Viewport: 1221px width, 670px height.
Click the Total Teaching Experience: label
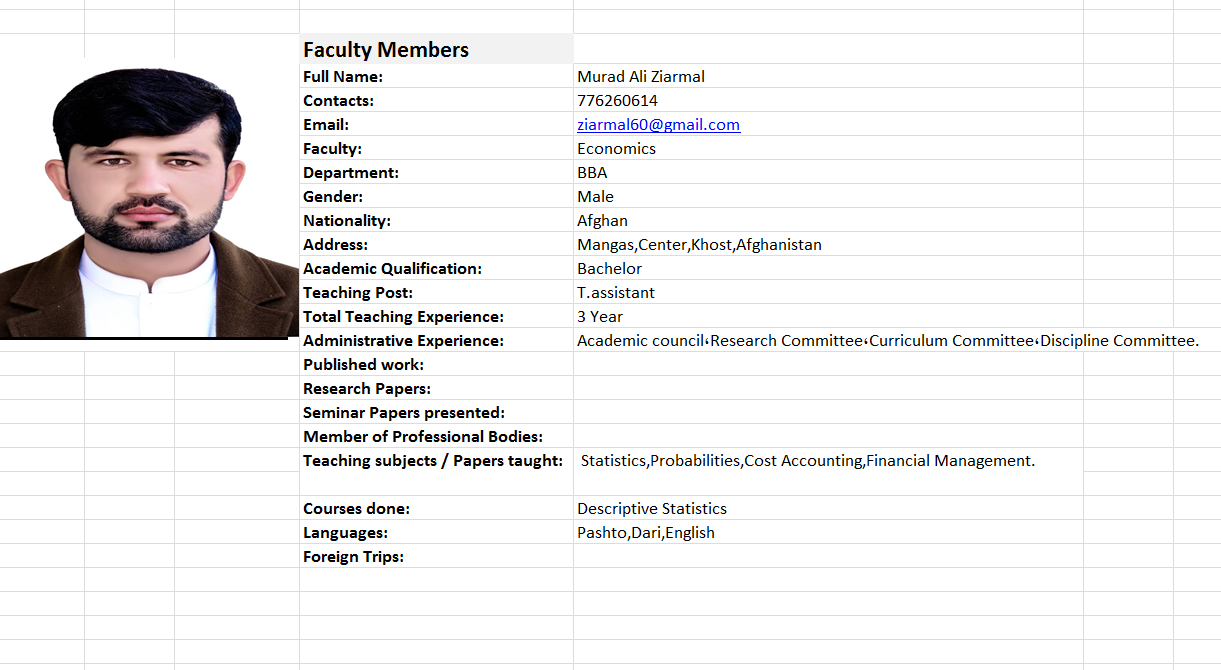point(403,316)
